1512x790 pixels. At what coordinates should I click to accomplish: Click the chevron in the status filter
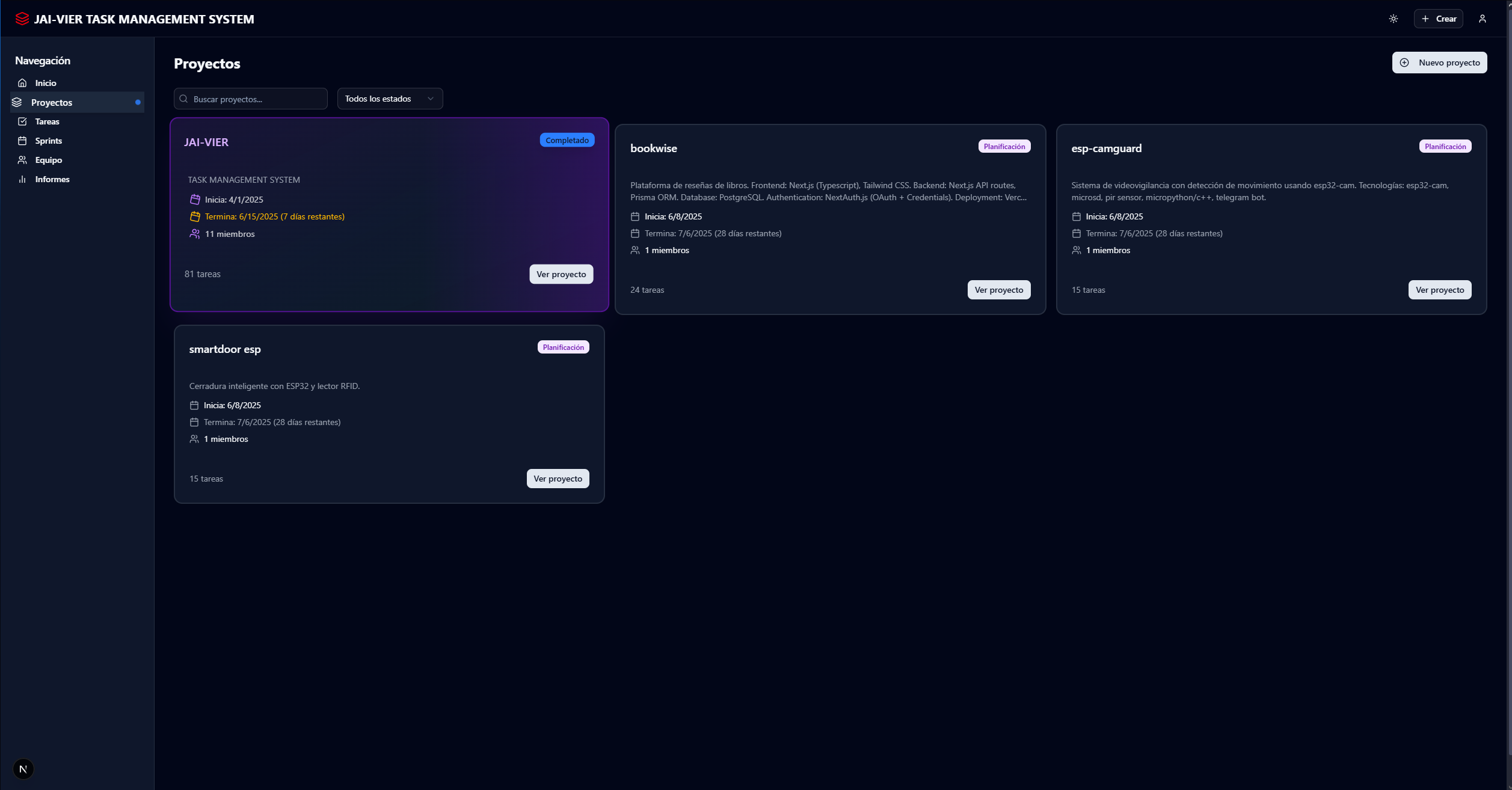pos(431,99)
